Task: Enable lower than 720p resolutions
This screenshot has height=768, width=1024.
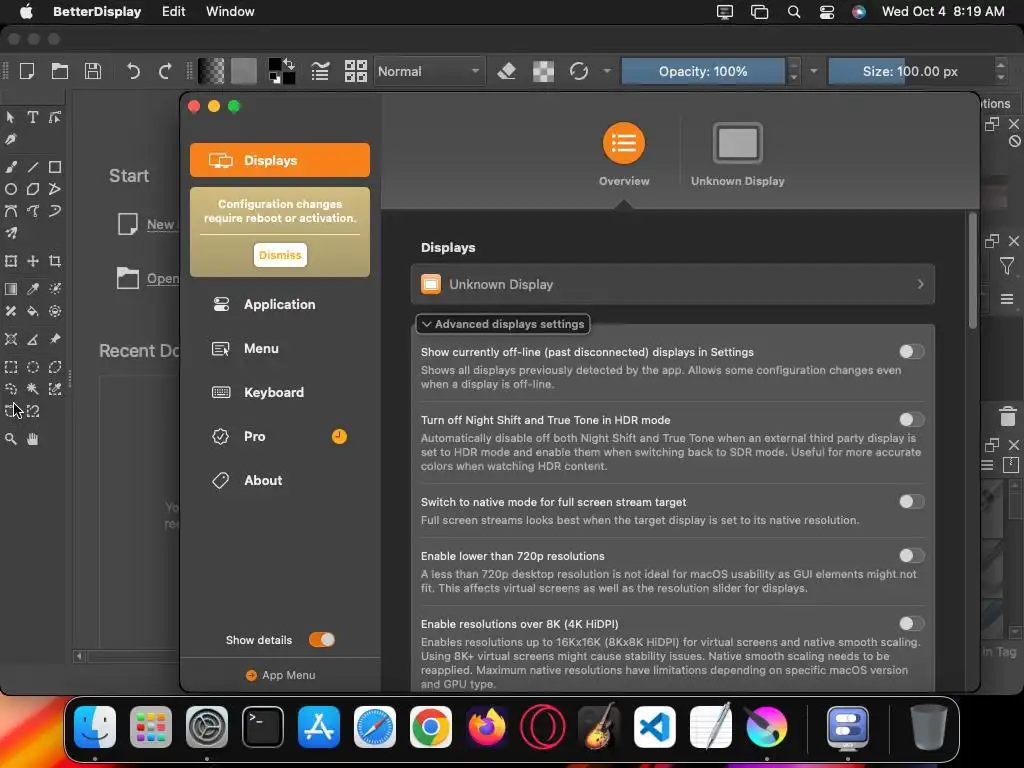Action: point(911,556)
